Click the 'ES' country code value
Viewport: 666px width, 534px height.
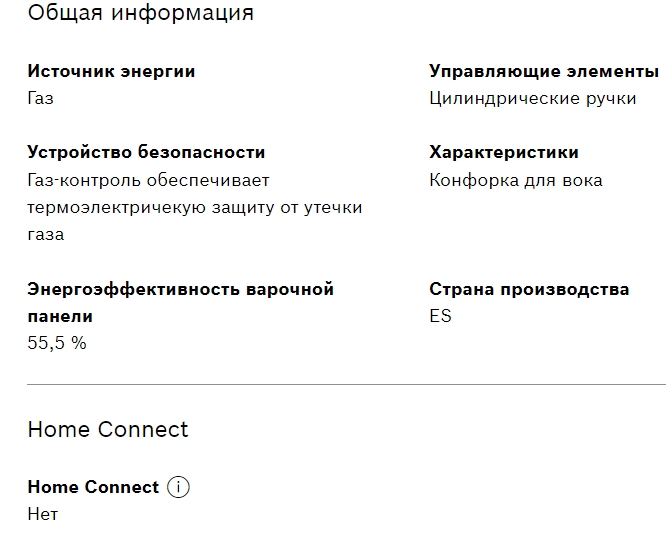(x=440, y=316)
